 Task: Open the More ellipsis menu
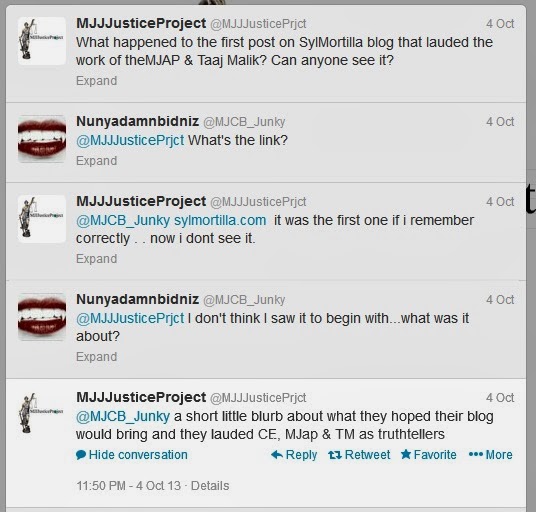click(491, 455)
